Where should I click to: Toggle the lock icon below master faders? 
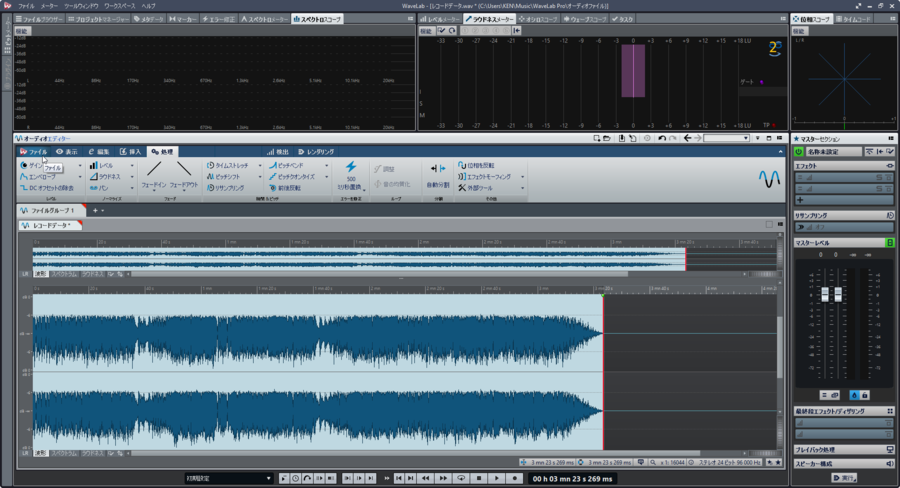(x=864, y=395)
